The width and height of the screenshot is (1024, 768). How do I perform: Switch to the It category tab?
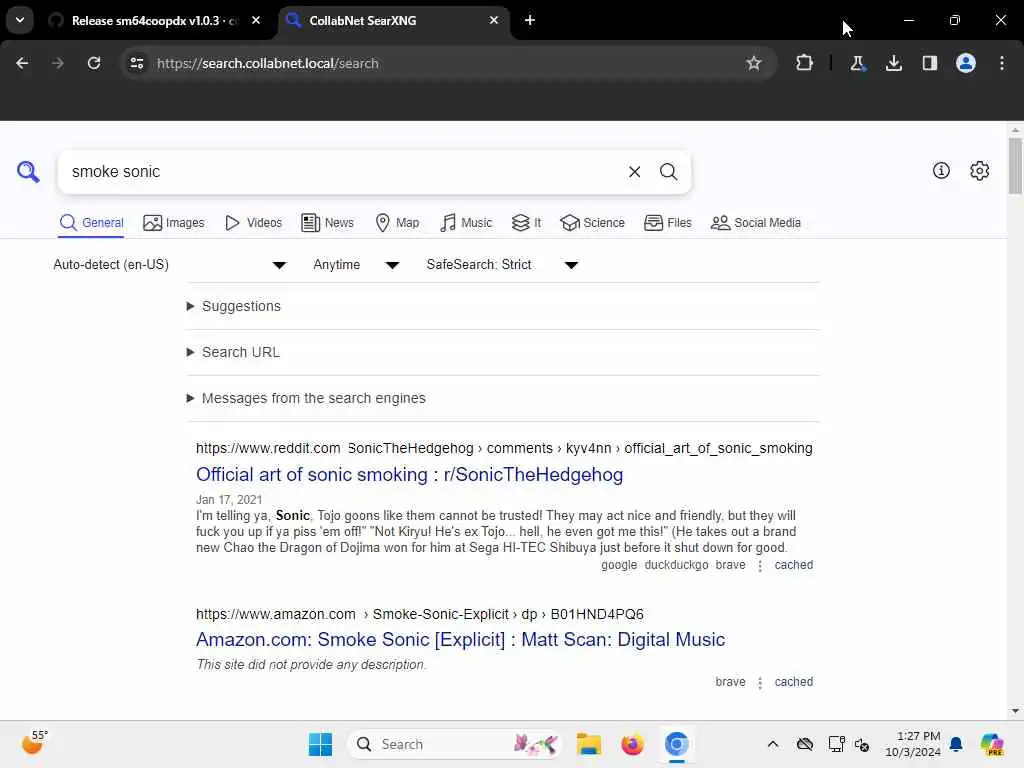pyautogui.click(x=526, y=223)
